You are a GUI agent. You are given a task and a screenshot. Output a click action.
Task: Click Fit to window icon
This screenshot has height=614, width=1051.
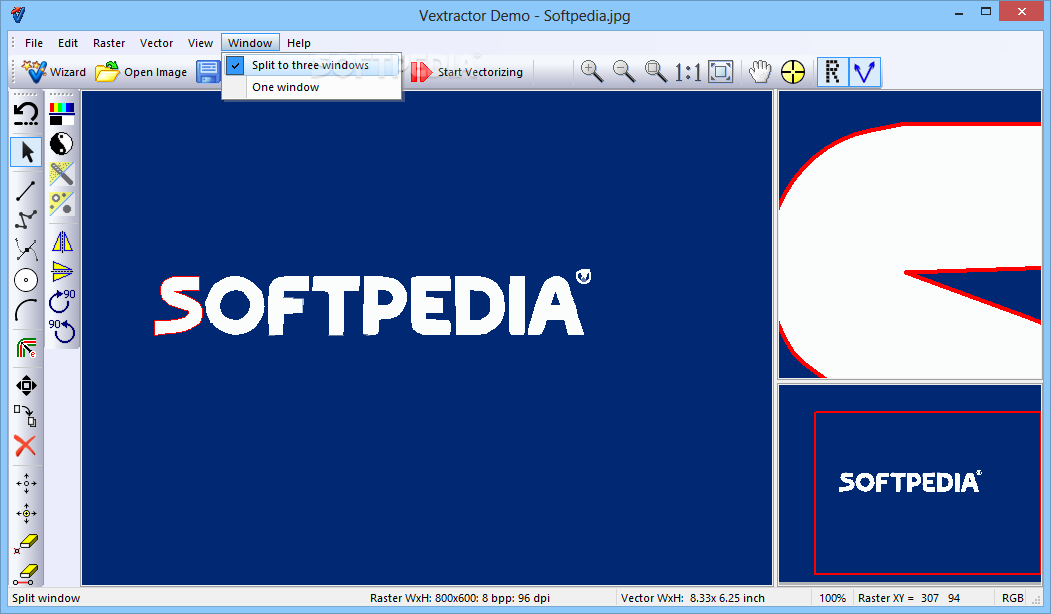[721, 72]
